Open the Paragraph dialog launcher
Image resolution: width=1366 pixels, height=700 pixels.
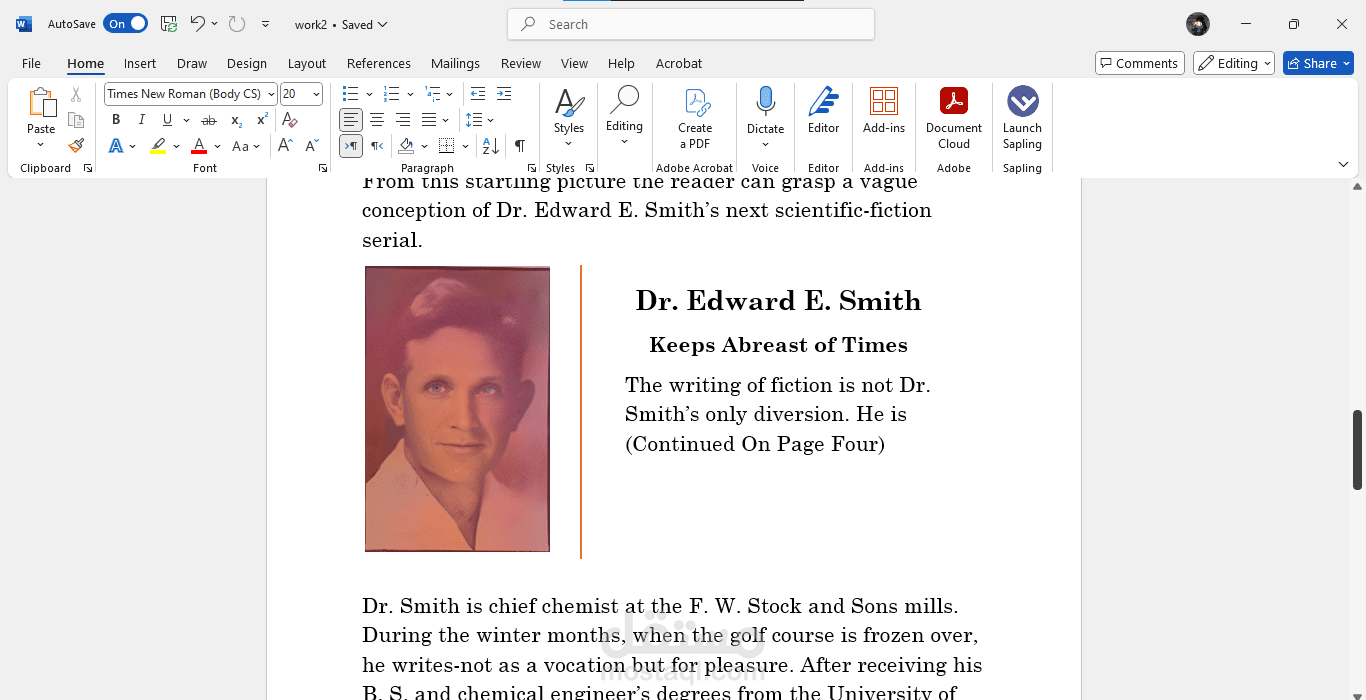click(x=531, y=168)
